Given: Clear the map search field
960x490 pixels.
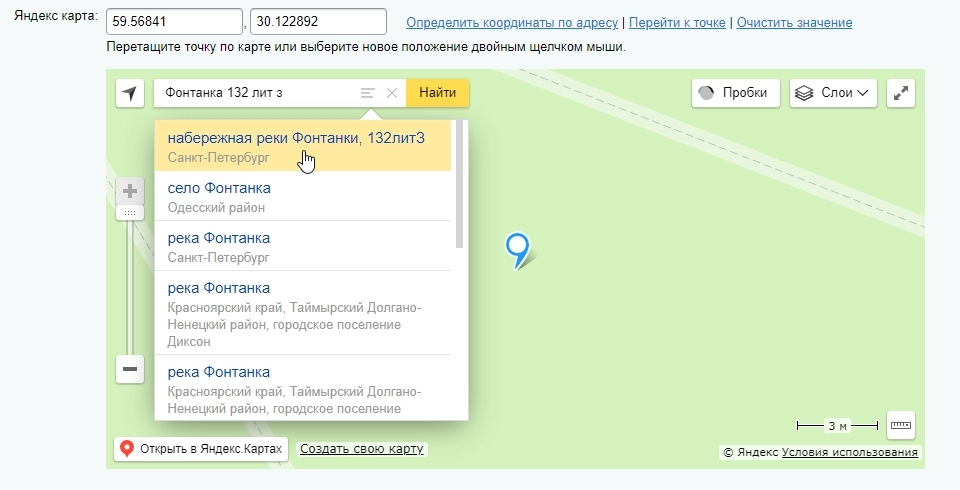Looking at the screenshot, I should [x=392, y=93].
